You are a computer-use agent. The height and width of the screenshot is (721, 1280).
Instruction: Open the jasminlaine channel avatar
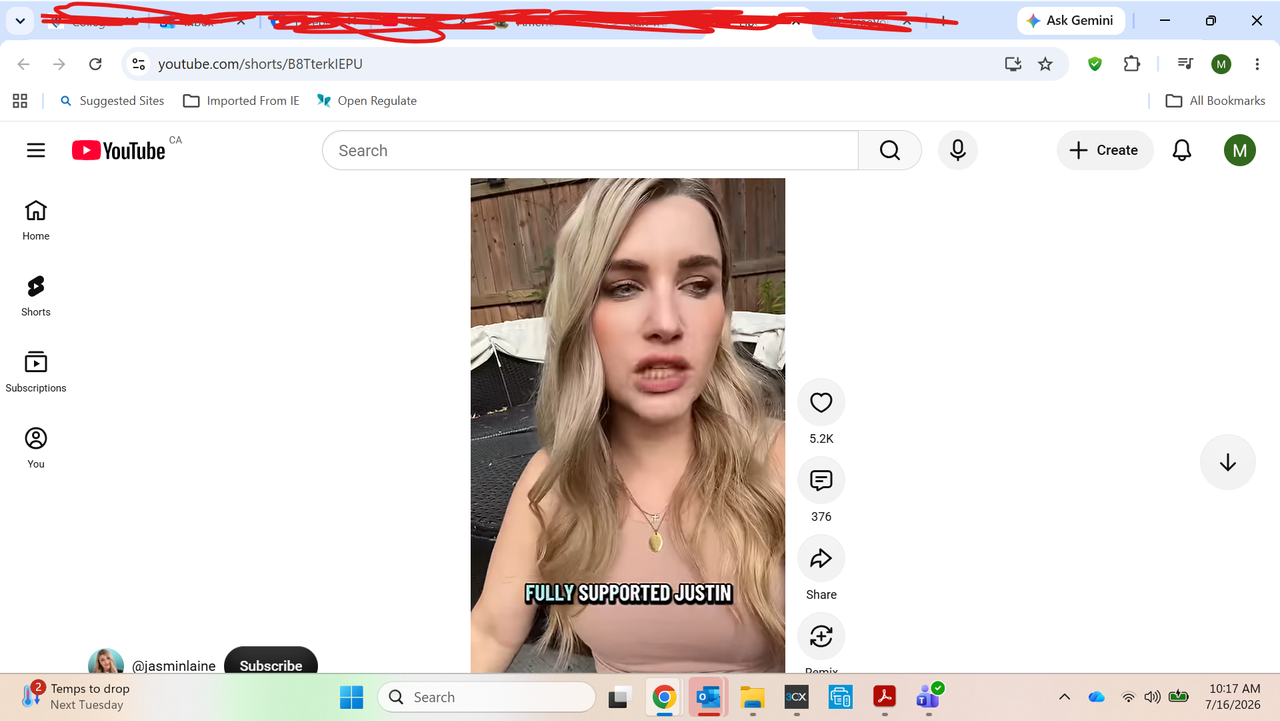[106, 662]
